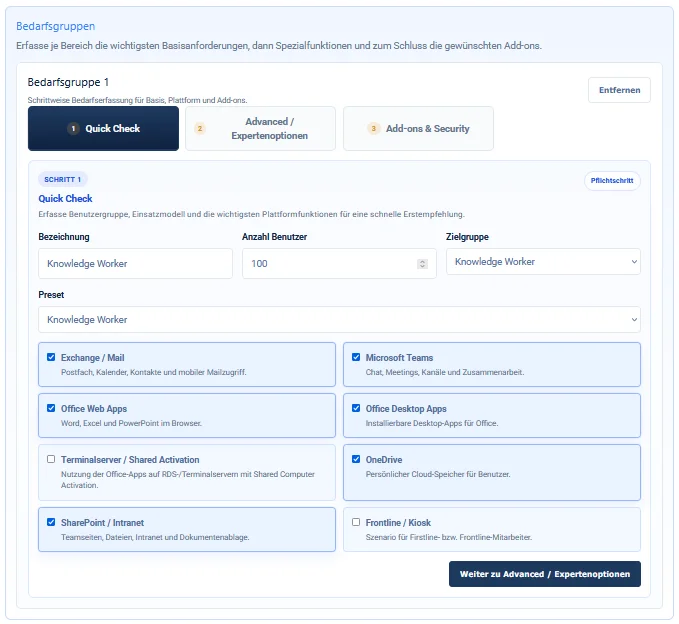Uncheck the Office Desktop Apps option
Image resolution: width=679 pixels, height=624 pixels.
(x=356, y=408)
